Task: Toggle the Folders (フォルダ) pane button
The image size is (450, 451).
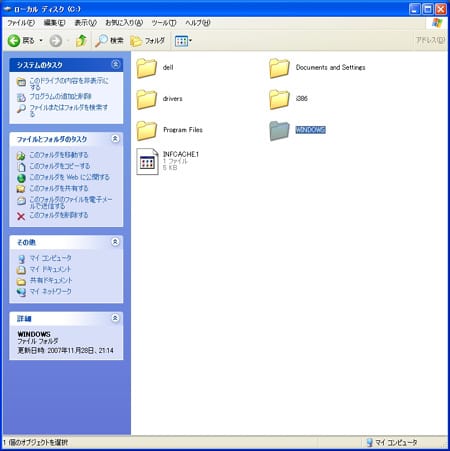Action: tap(147, 41)
